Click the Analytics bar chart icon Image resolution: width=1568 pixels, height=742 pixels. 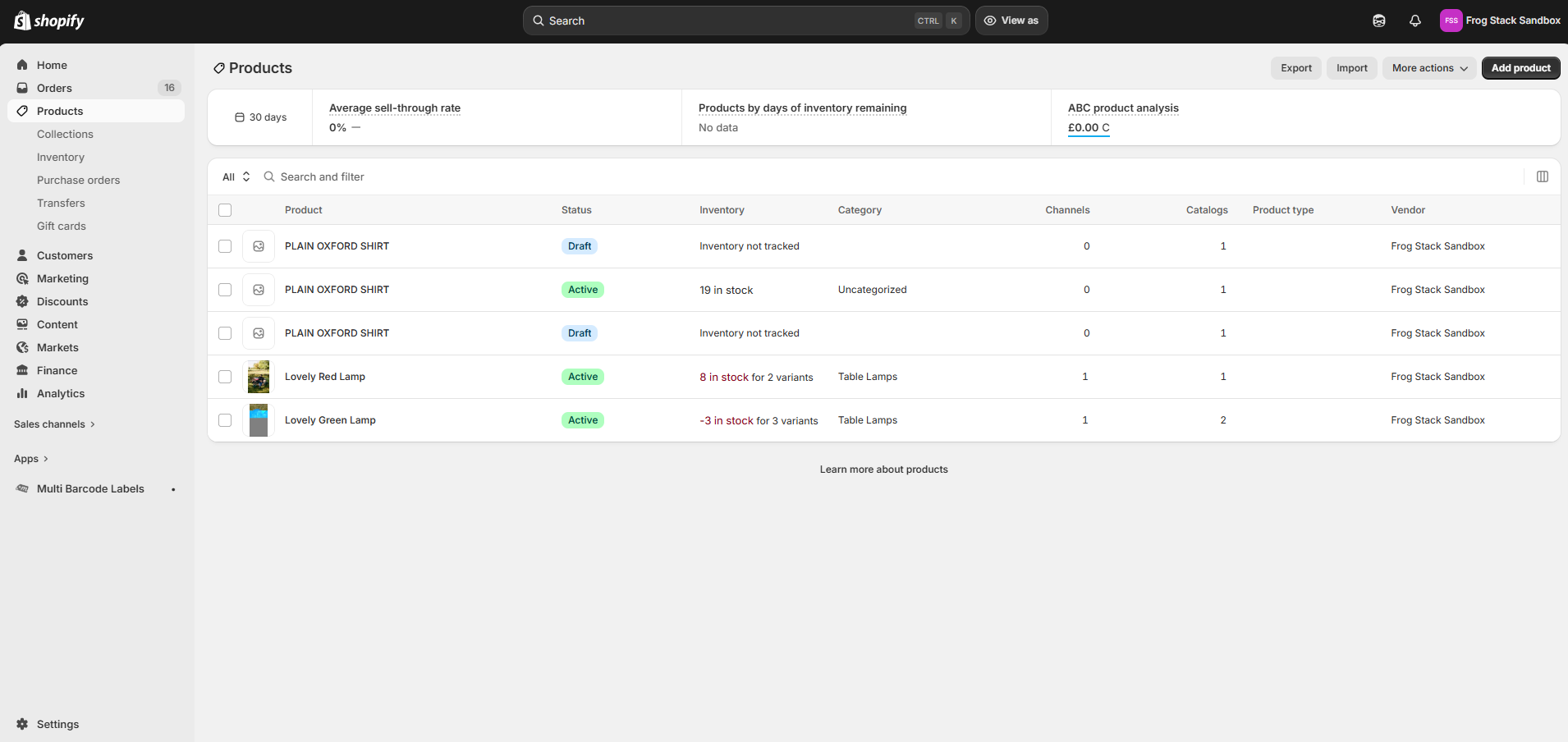22,393
